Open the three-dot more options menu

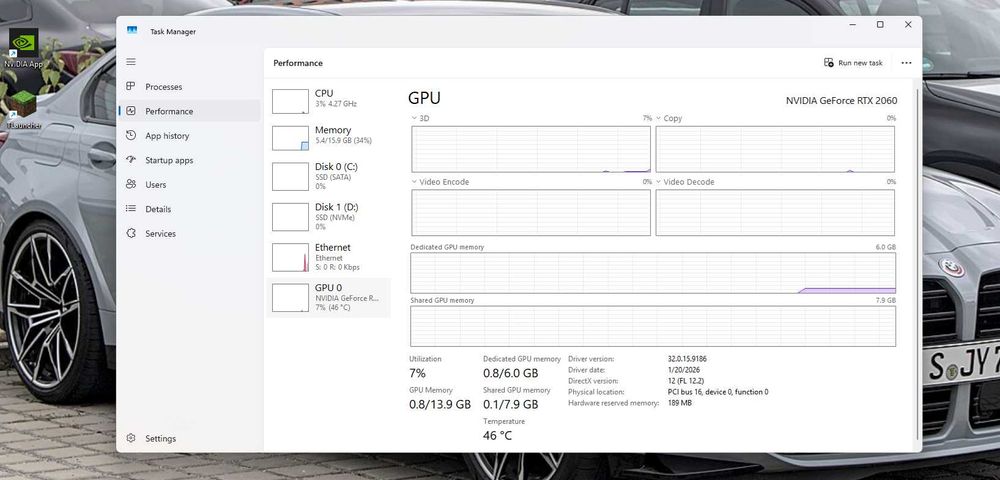pos(906,63)
